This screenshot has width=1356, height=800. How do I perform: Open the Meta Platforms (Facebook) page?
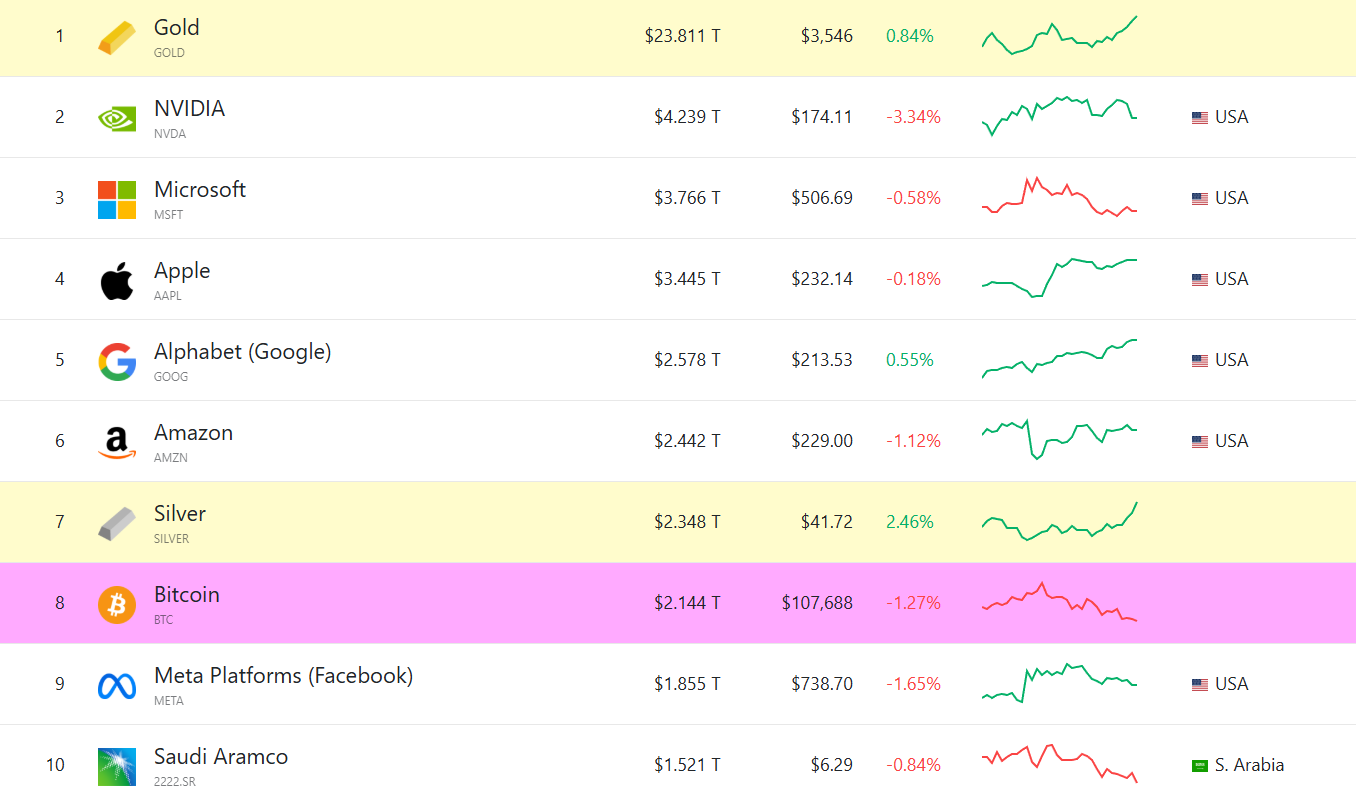pyautogui.click(x=283, y=676)
